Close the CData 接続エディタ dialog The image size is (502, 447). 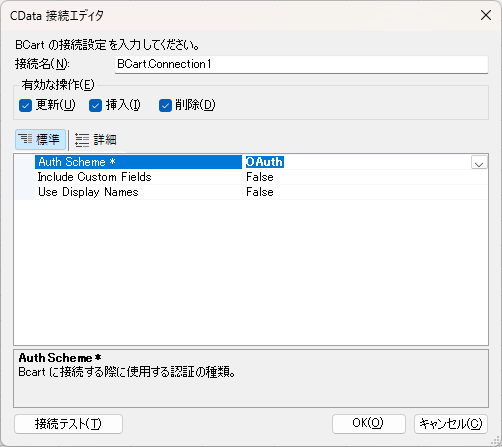(486, 15)
